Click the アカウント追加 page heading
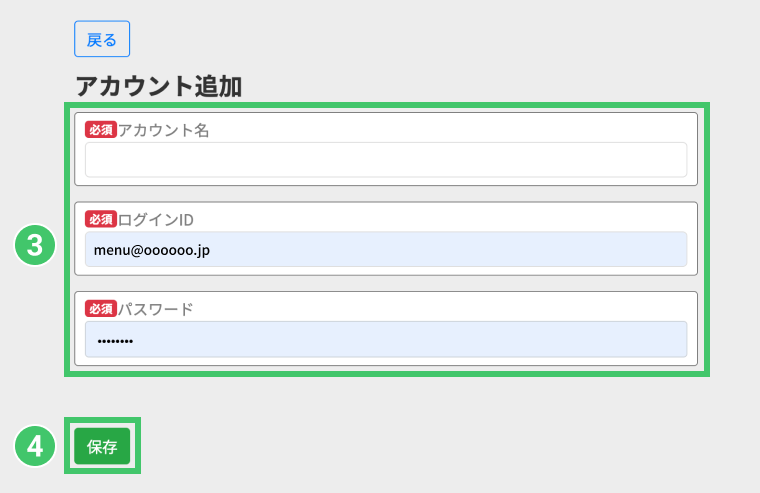The image size is (760, 493). click(158, 86)
